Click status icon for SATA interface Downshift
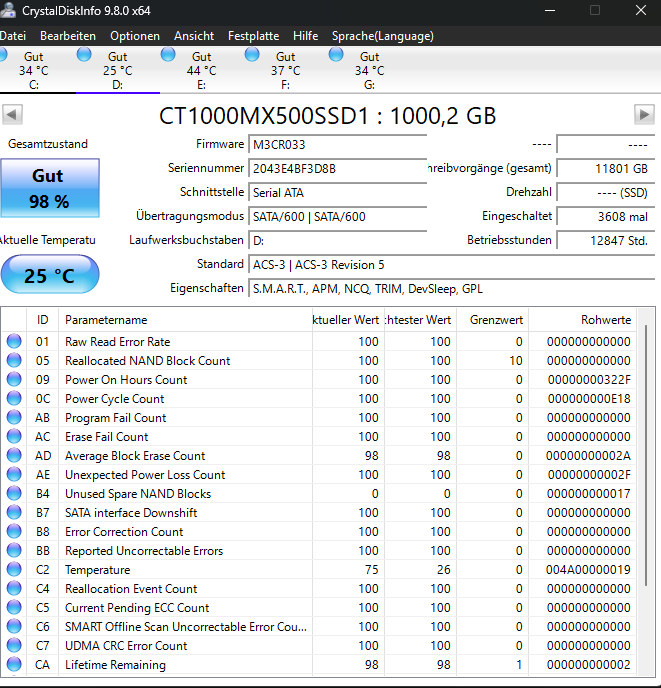This screenshot has height=688, width=661. click(14, 512)
